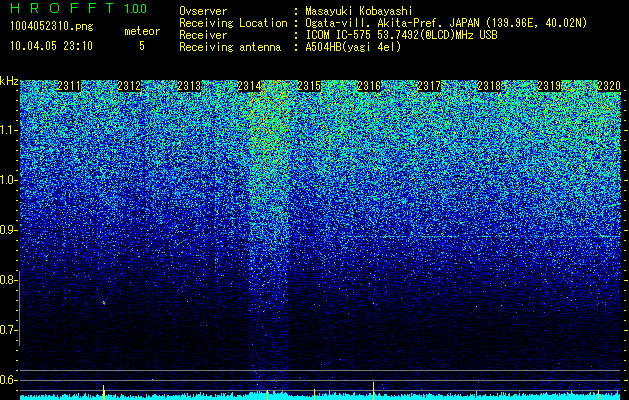Click the date stamp 10.04.05 23:10

[51, 46]
